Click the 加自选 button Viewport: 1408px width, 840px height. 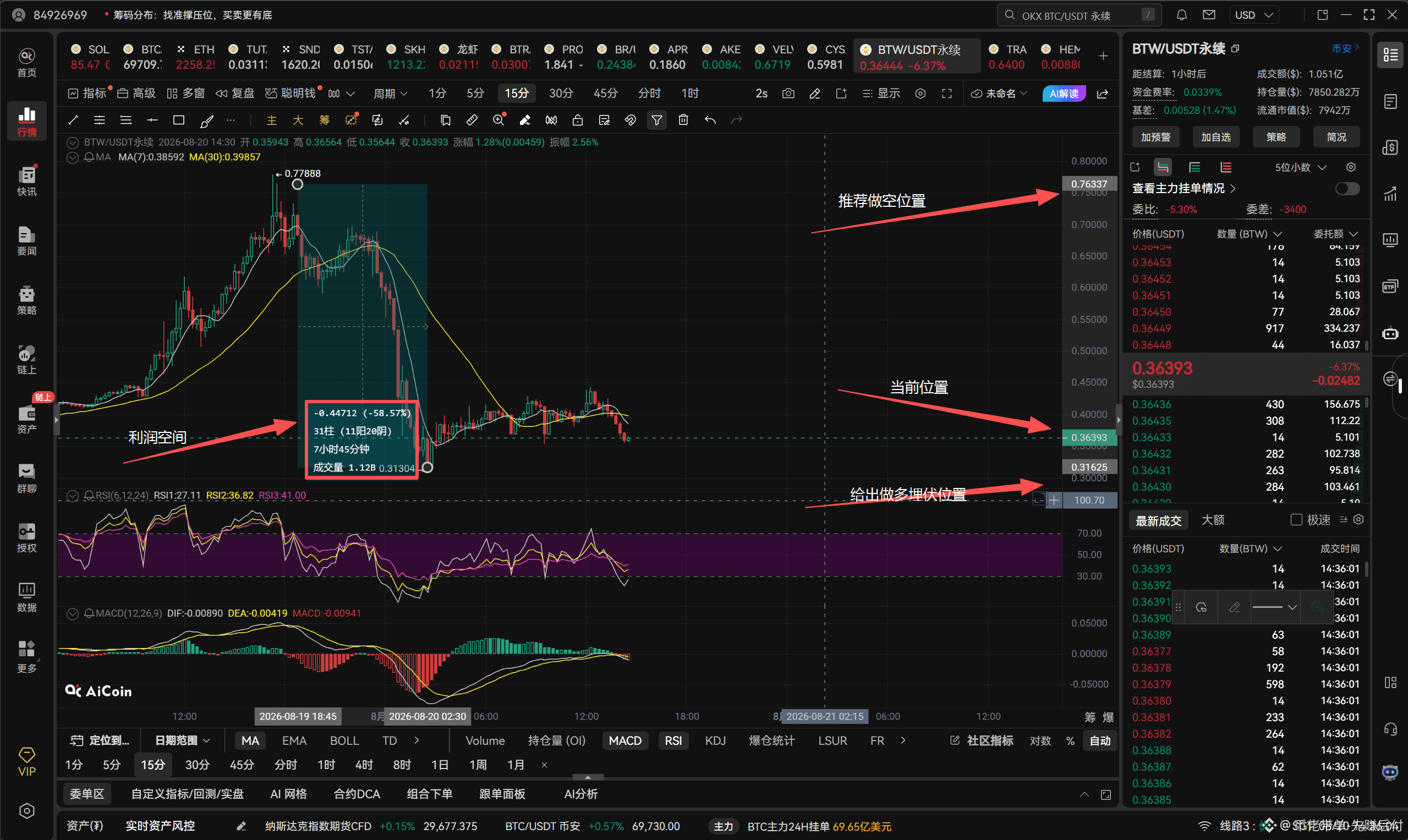(1215, 137)
